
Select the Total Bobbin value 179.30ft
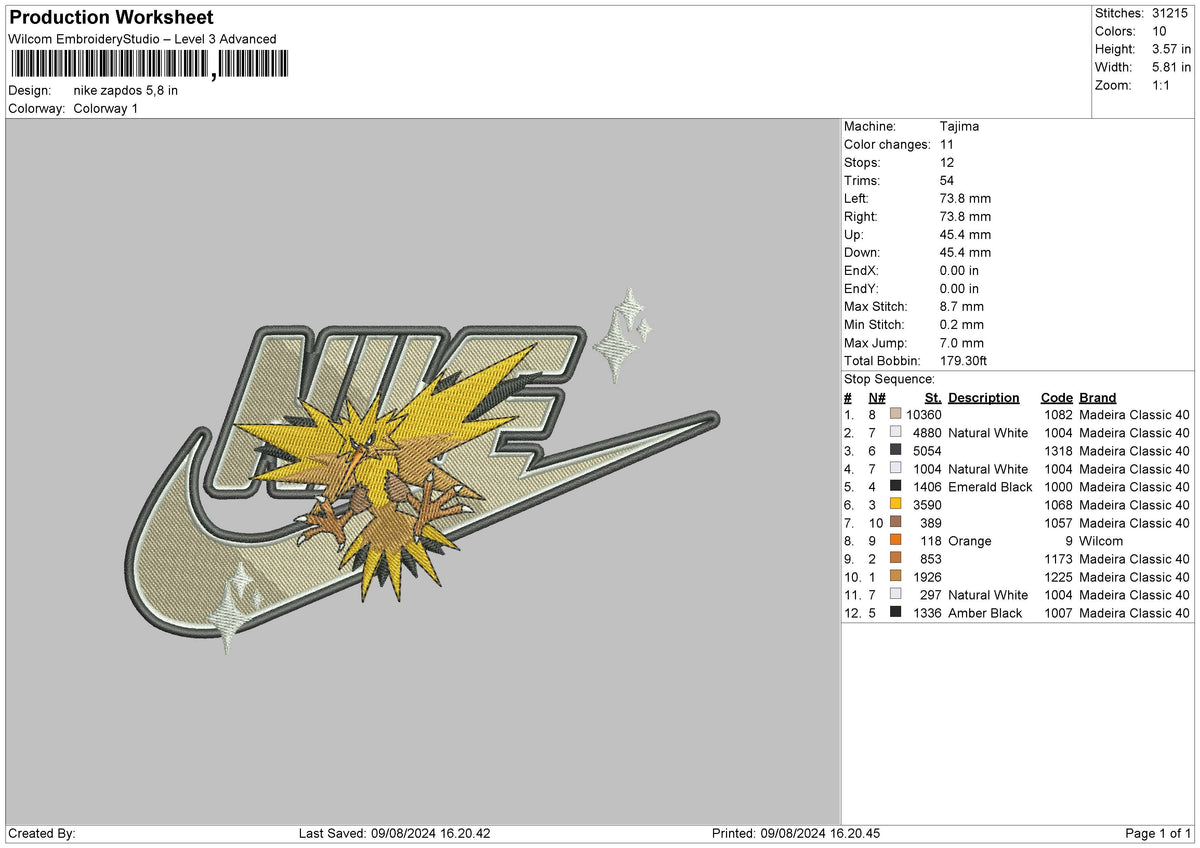964,360
